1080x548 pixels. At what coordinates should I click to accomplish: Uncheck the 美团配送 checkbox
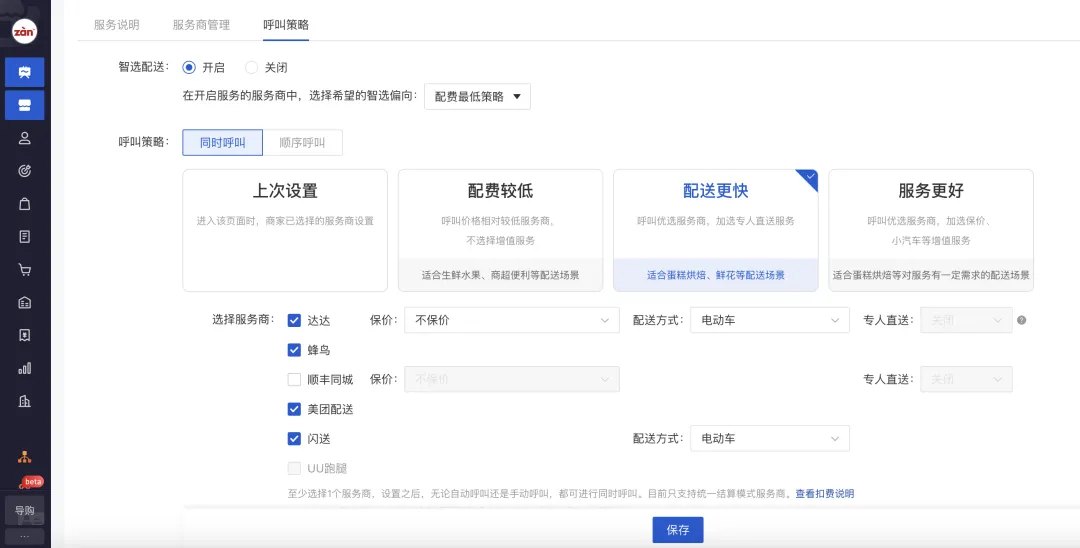tap(294, 409)
